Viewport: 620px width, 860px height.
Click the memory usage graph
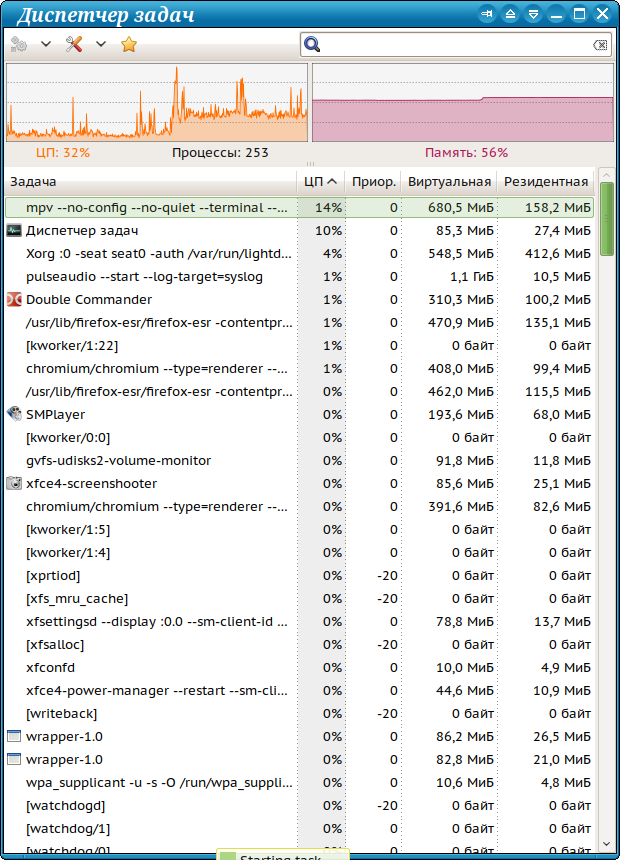tap(463, 103)
